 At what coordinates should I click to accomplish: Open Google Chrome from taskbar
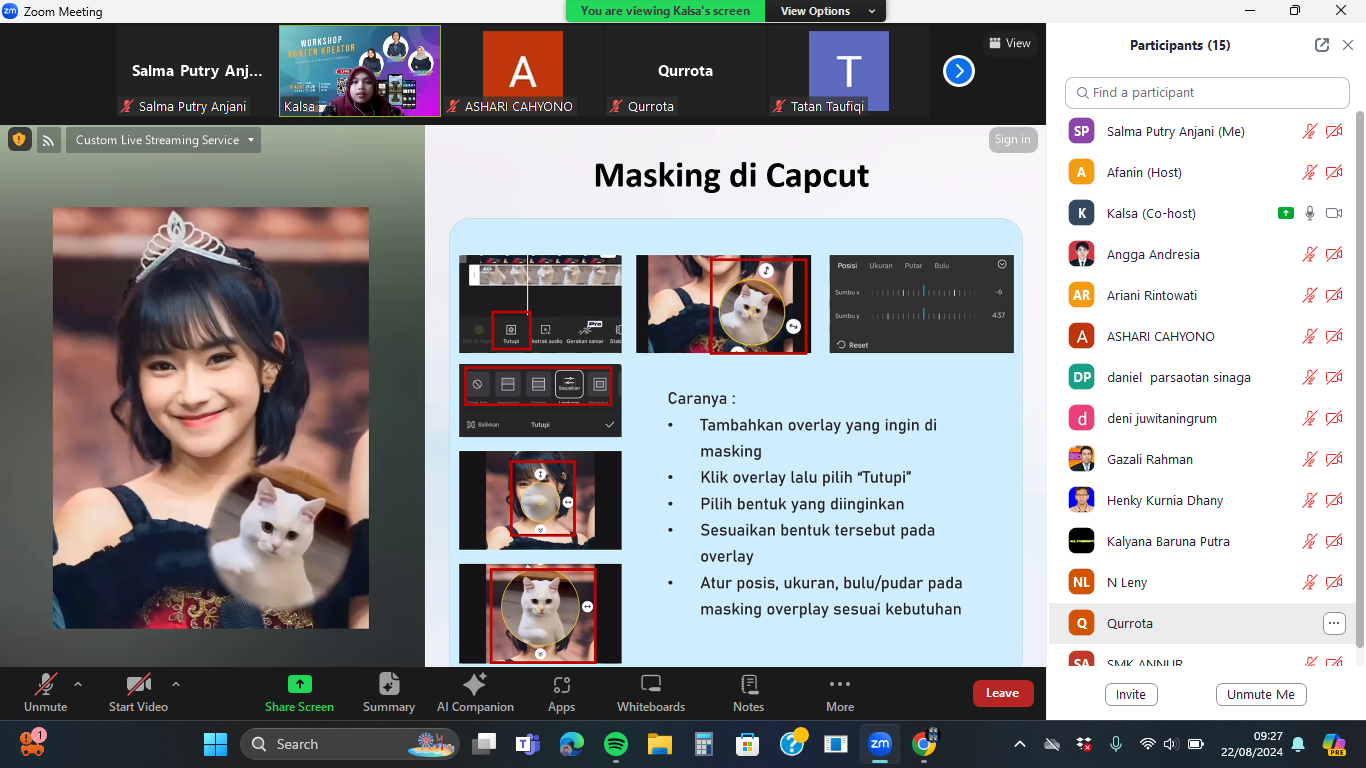[x=924, y=744]
